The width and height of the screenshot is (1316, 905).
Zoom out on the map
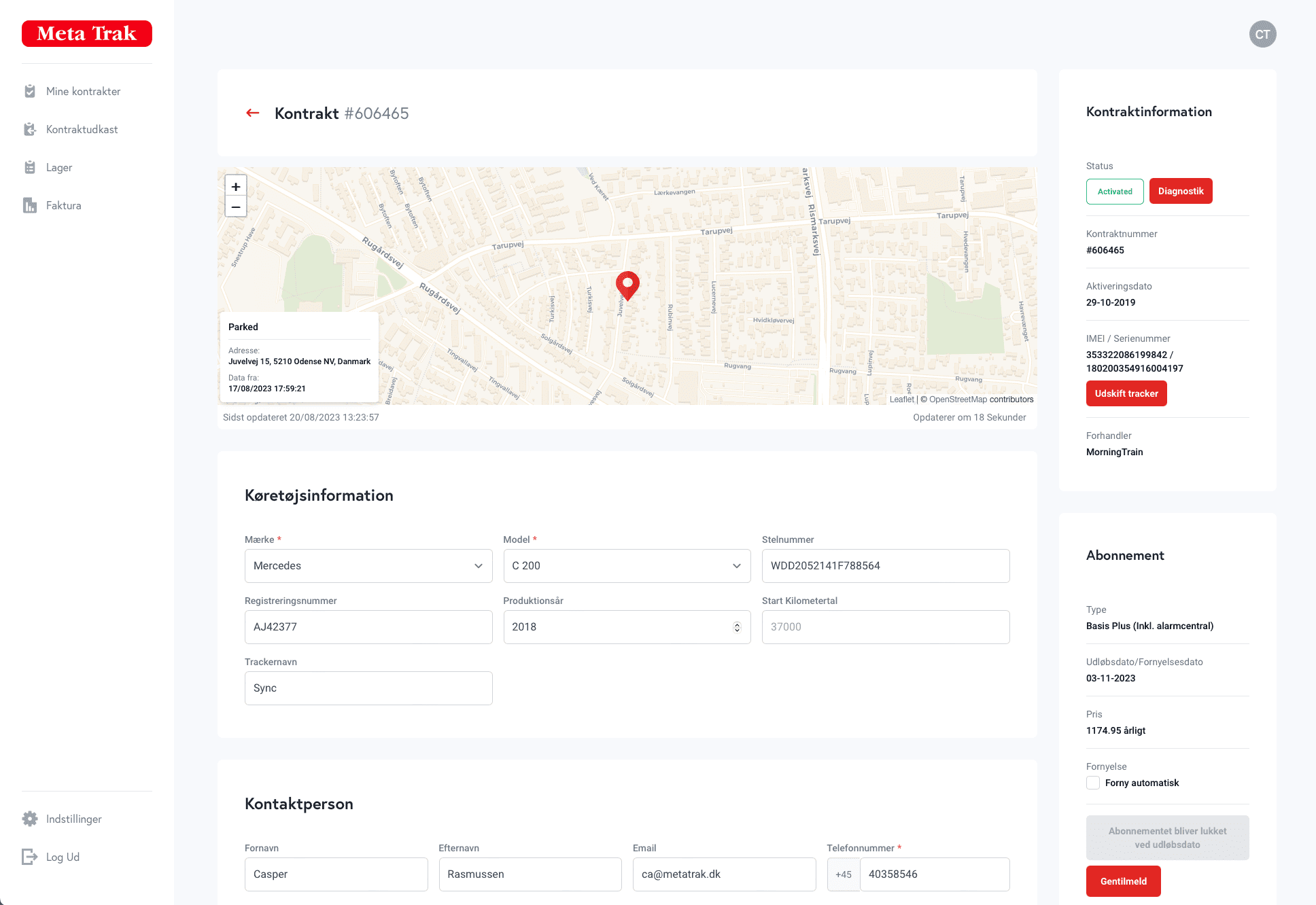[x=236, y=207]
